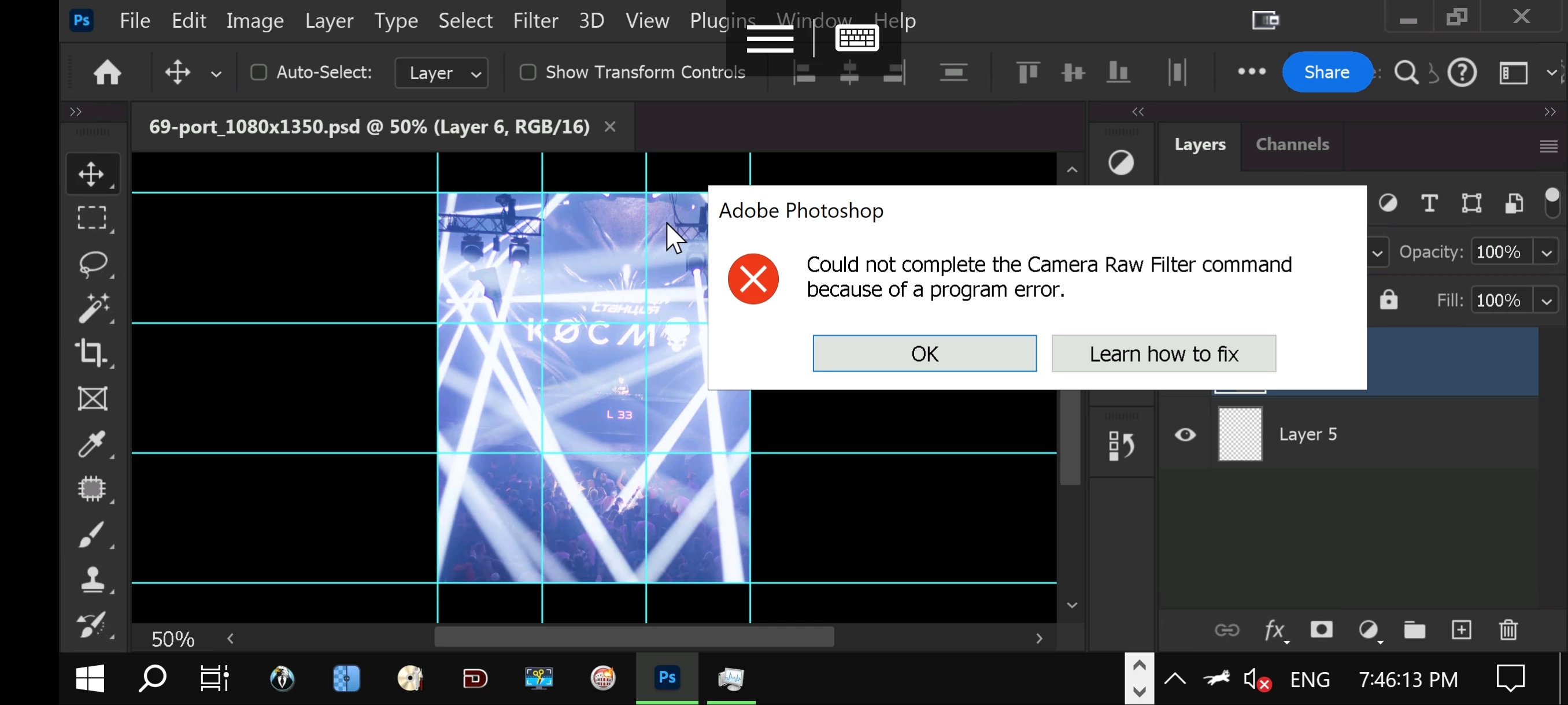1568x705 pixels.
Task: Select the Eyedropper tool
Action: 93,444
